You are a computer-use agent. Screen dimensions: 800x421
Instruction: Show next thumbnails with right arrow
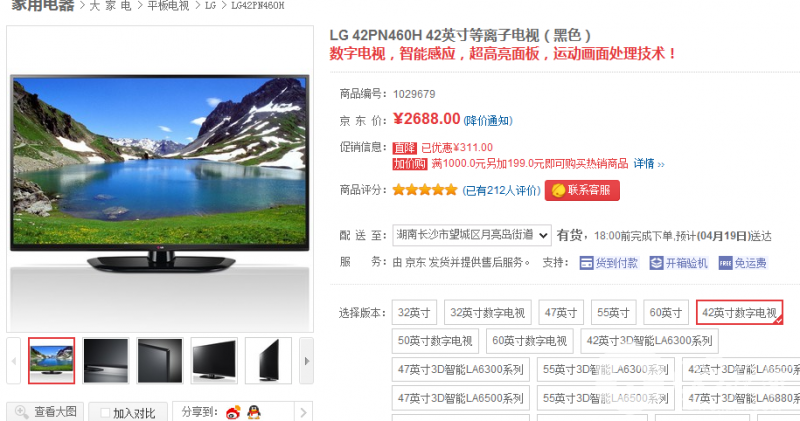[x=306, y=361]
